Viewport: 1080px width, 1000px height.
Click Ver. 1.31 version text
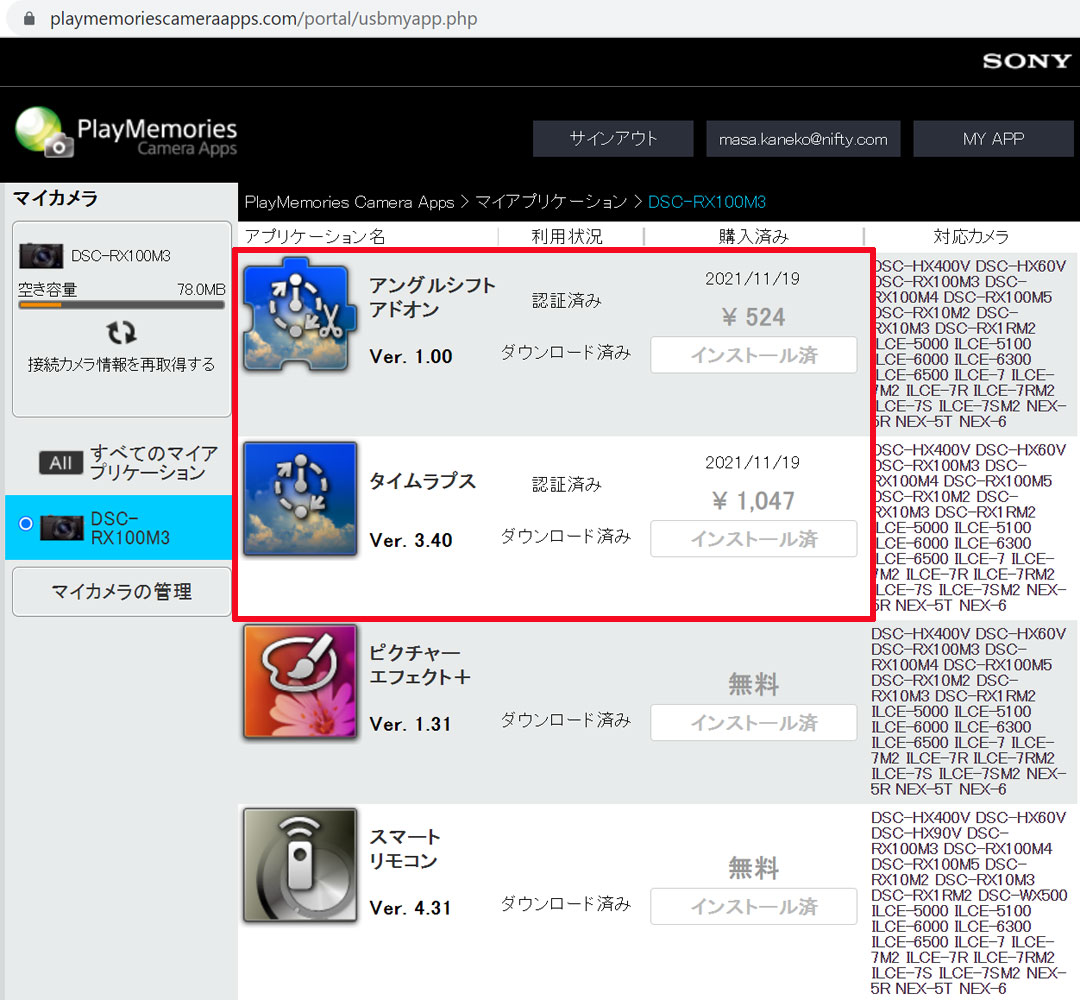pyautogui.click(x=411, y=725)
